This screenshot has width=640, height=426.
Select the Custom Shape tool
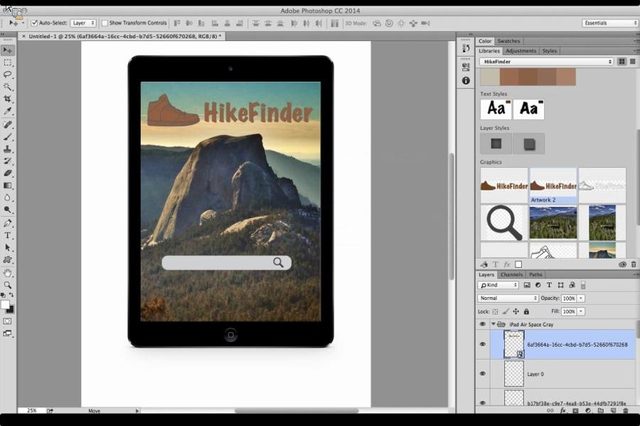7,260
